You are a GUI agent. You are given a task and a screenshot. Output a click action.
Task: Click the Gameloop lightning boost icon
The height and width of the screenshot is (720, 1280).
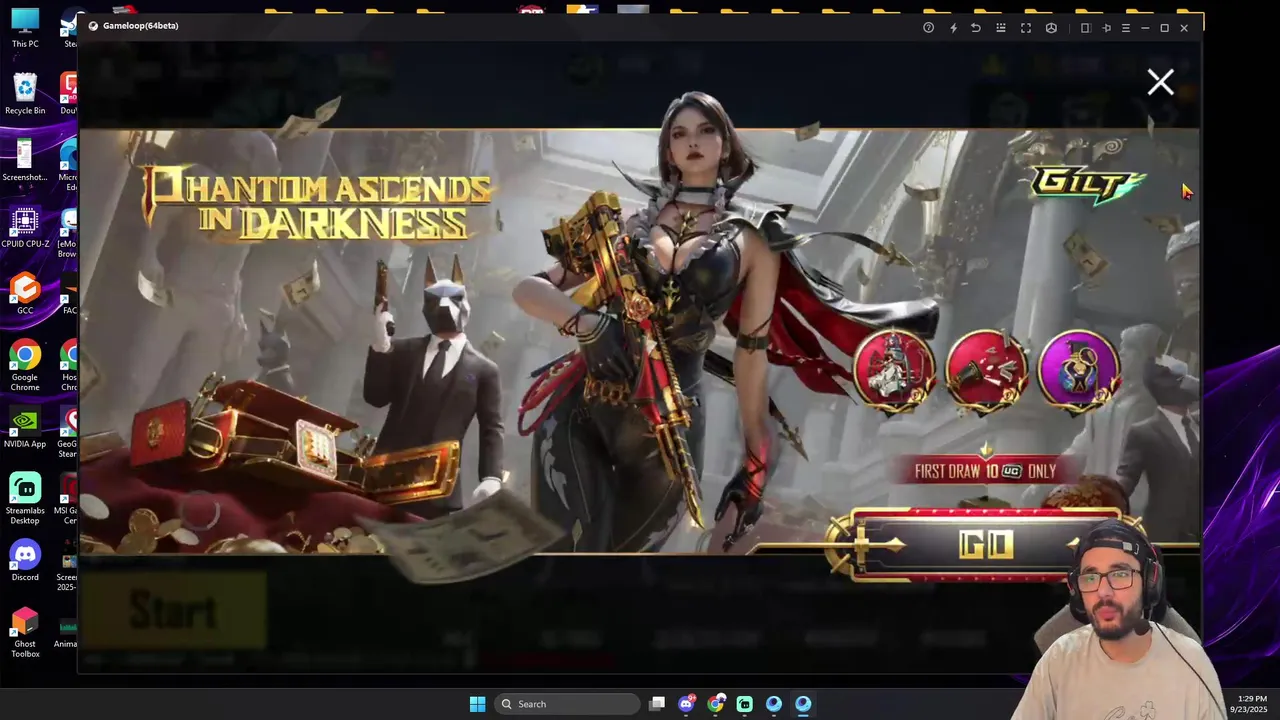point(953,28)
